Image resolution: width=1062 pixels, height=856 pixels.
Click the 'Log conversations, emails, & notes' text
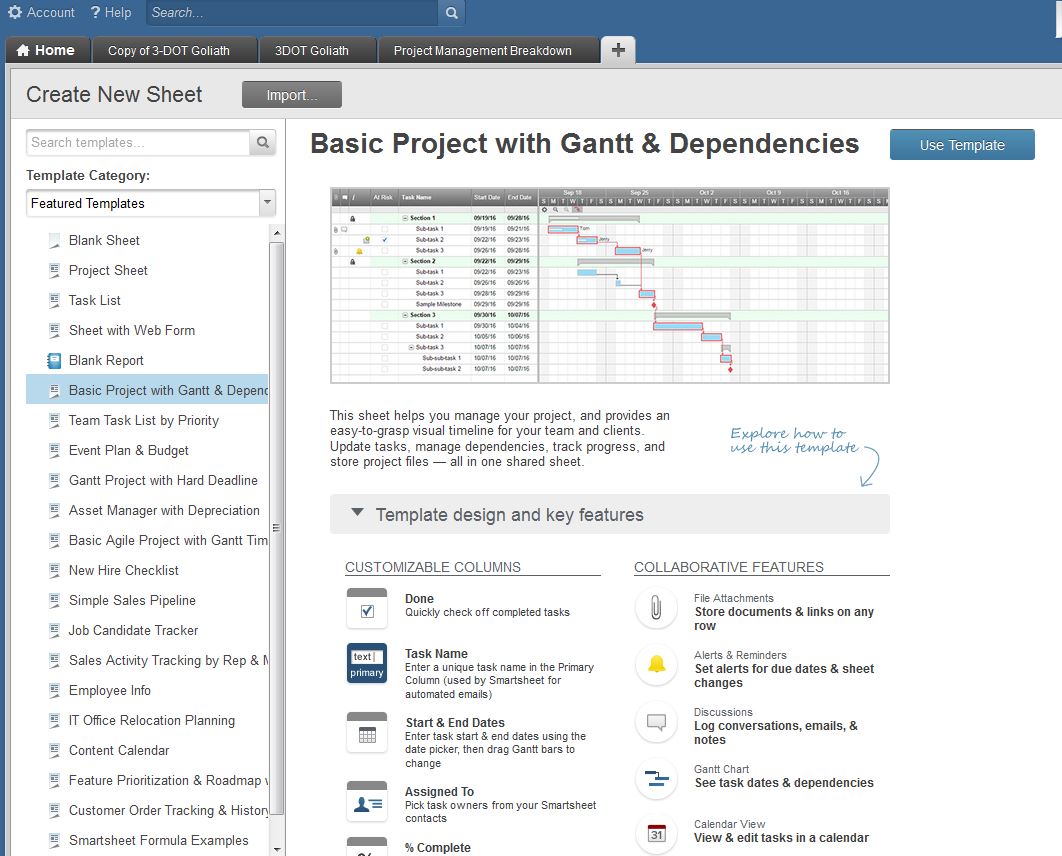tap(776, 733)
